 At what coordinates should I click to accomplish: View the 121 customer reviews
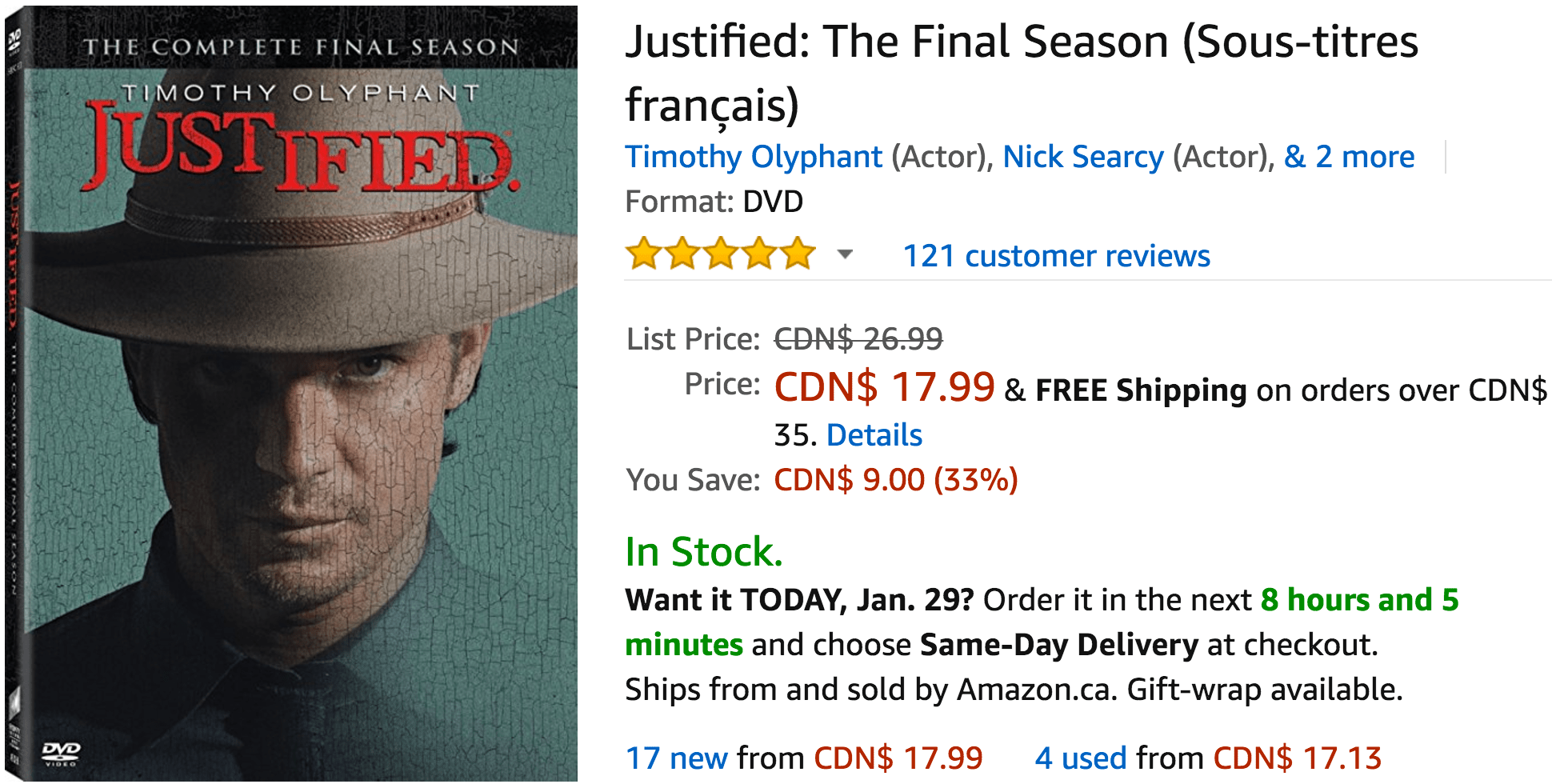coord(1056,256)
